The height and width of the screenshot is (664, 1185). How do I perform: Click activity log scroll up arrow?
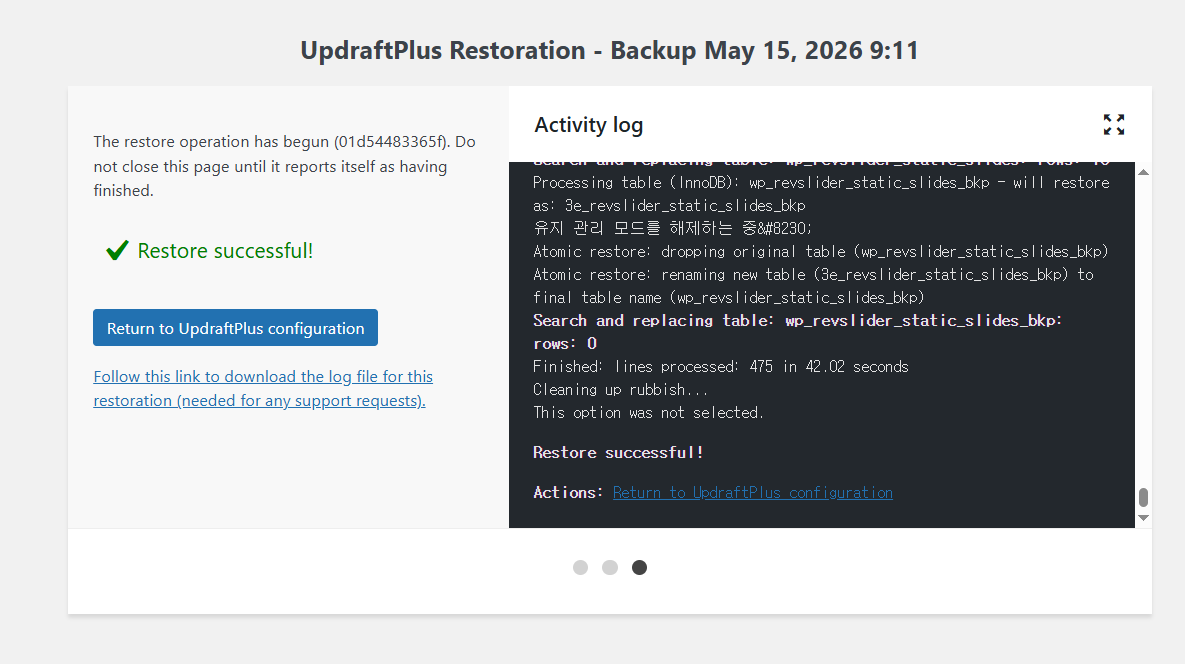pos(1143,172)
